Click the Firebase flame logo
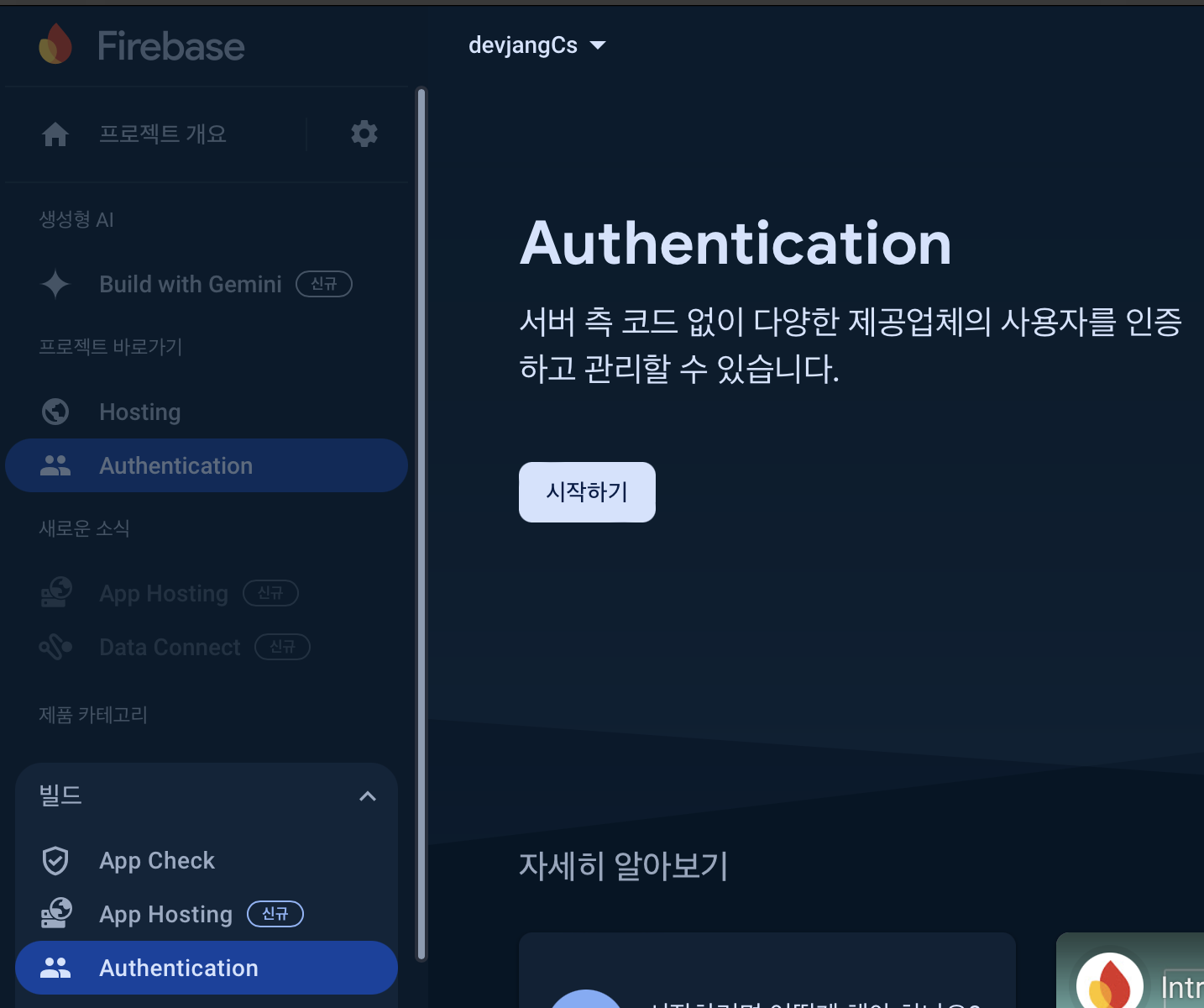 pos(55,45)
